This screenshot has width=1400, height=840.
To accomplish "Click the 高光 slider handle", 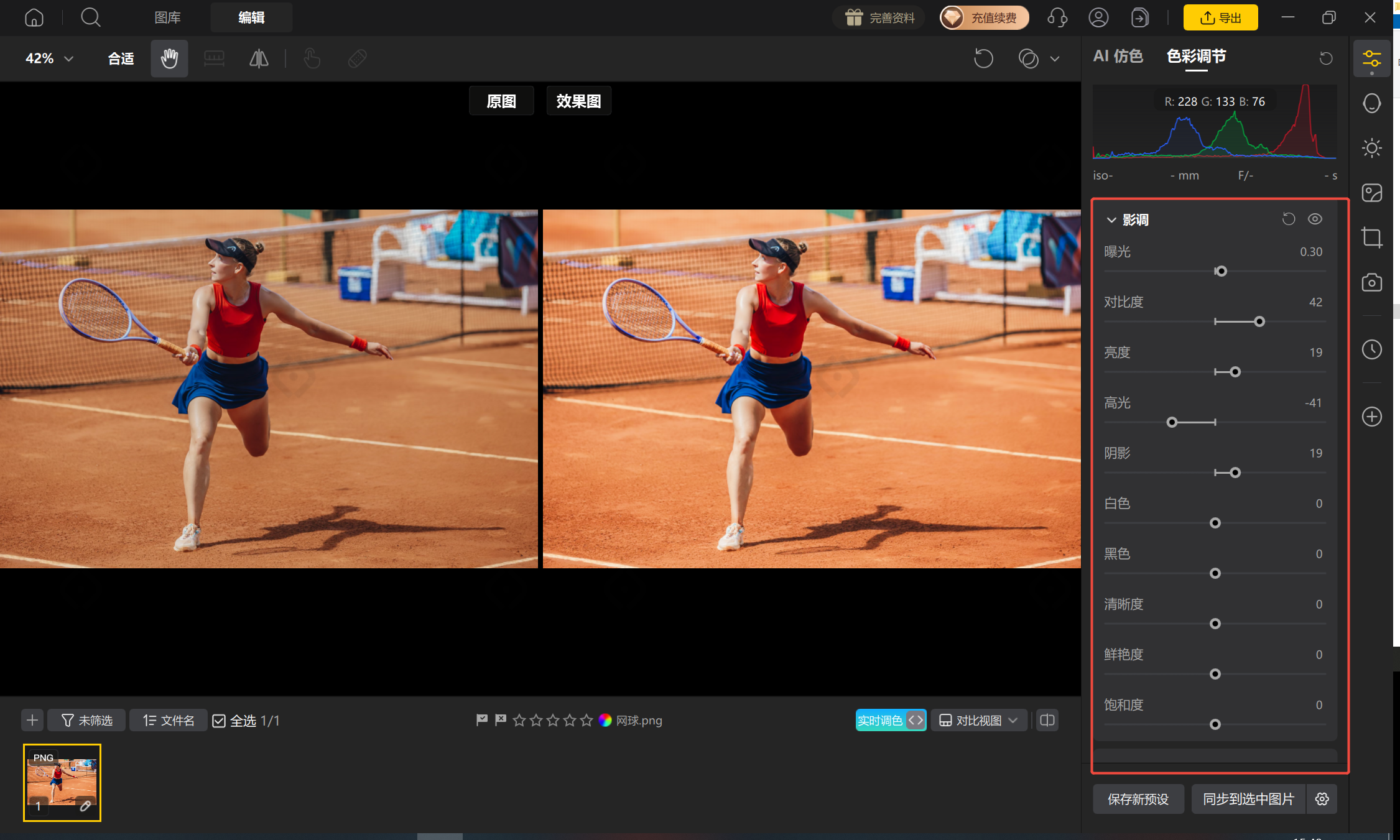I will [1172, 422].
